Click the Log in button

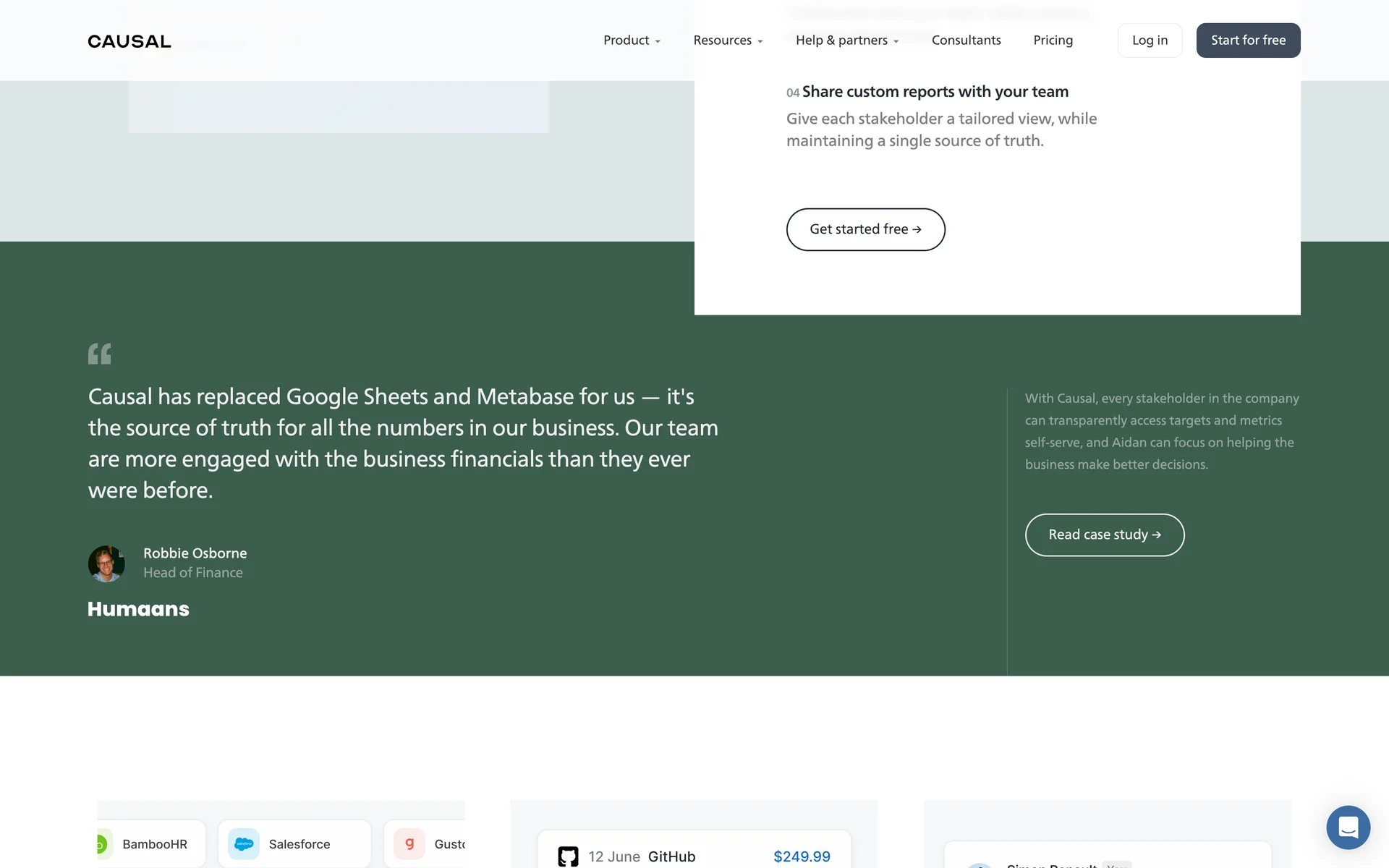tap(1150, 41)
